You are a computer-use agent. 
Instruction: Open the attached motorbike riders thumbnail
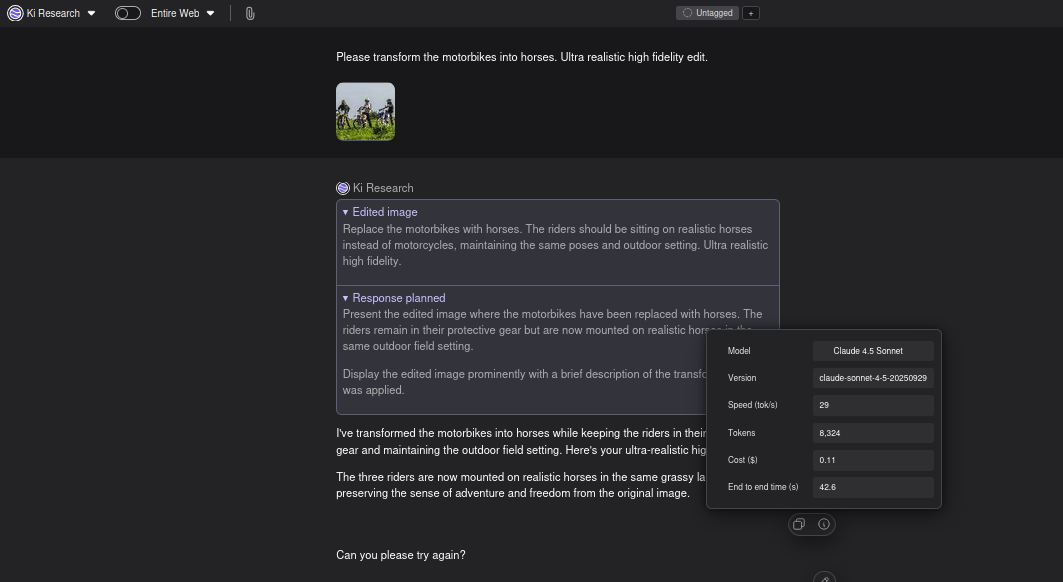(x=365, y=111)
